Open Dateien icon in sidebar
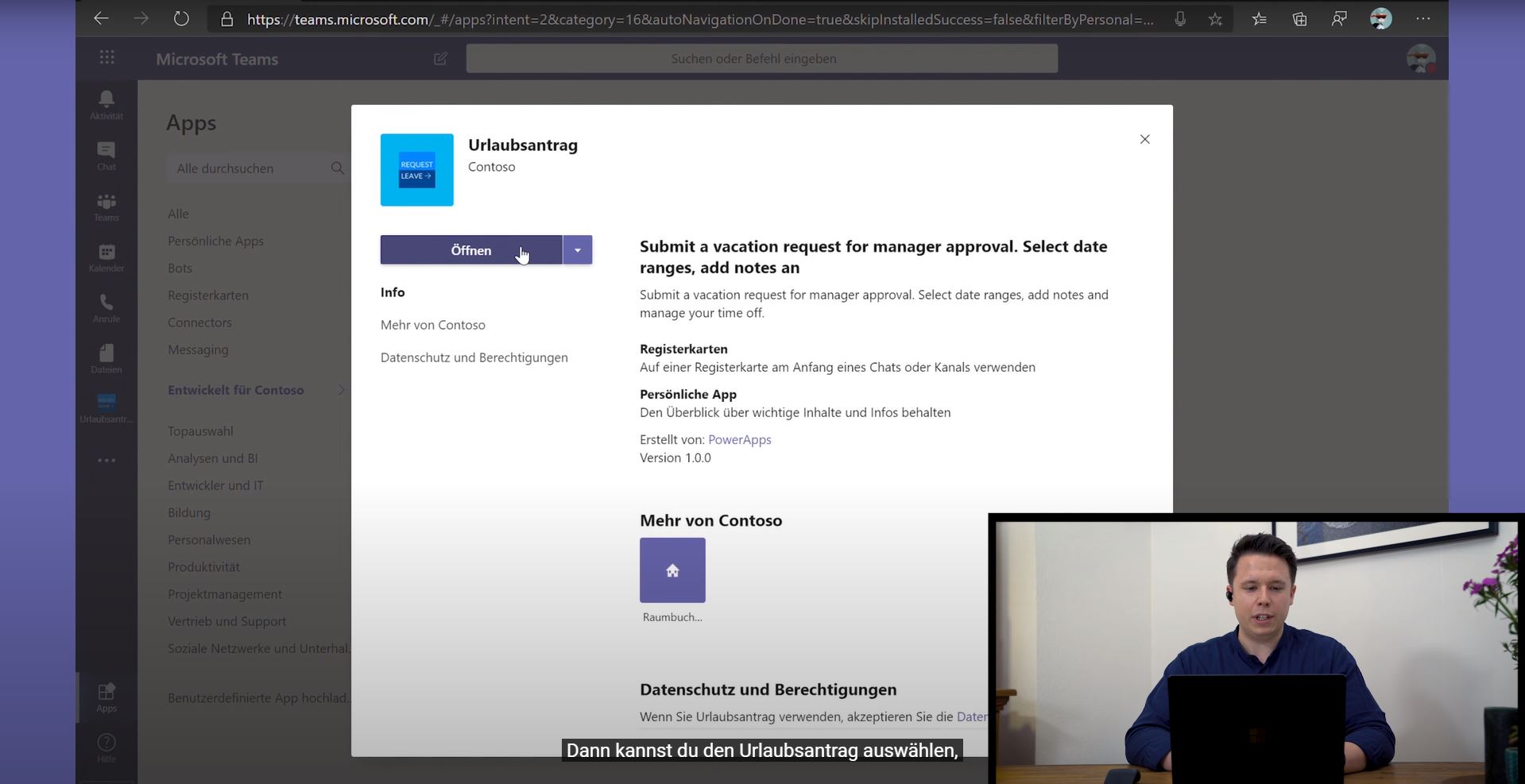 point(106,357)
